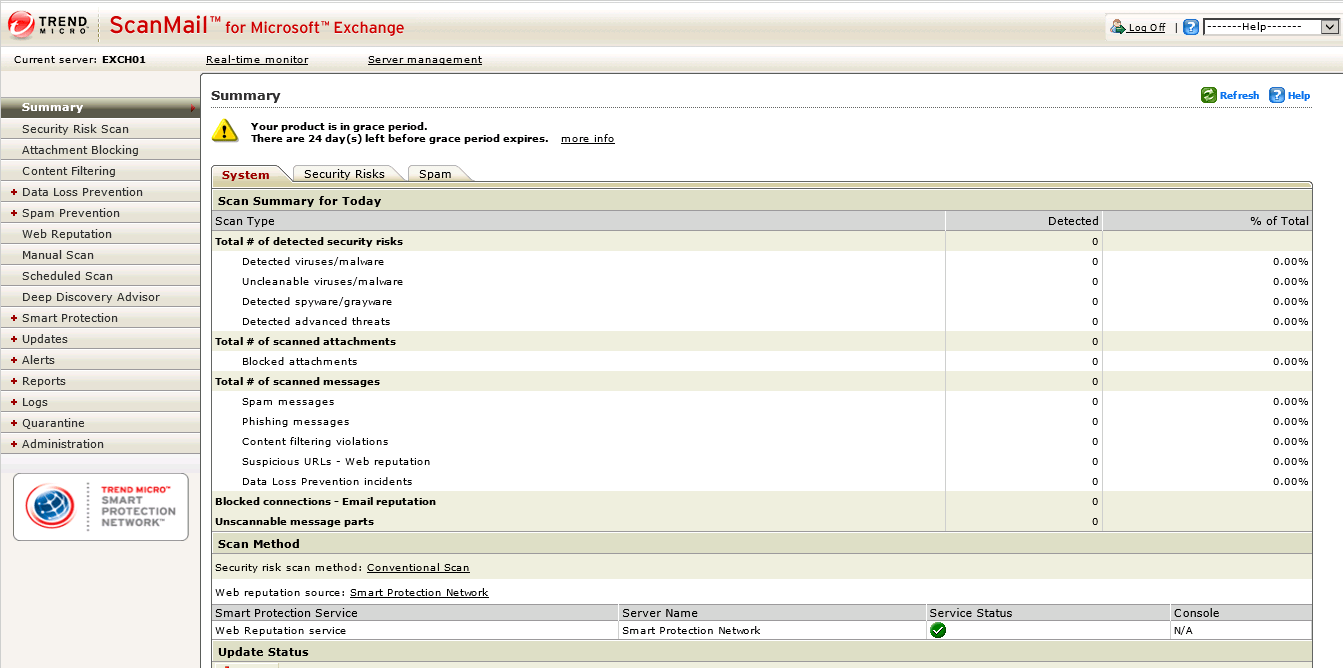Switch to the System tab

pyautogui.click(x=246, y=174)
